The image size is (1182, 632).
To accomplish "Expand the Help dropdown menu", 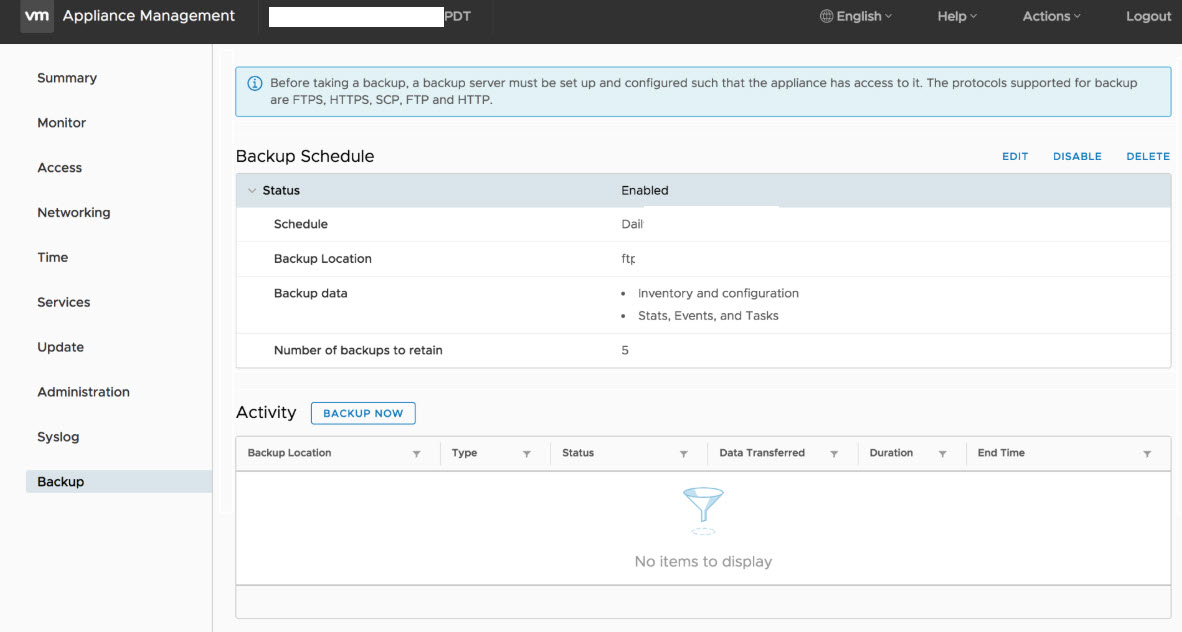I will click(956, 16).
